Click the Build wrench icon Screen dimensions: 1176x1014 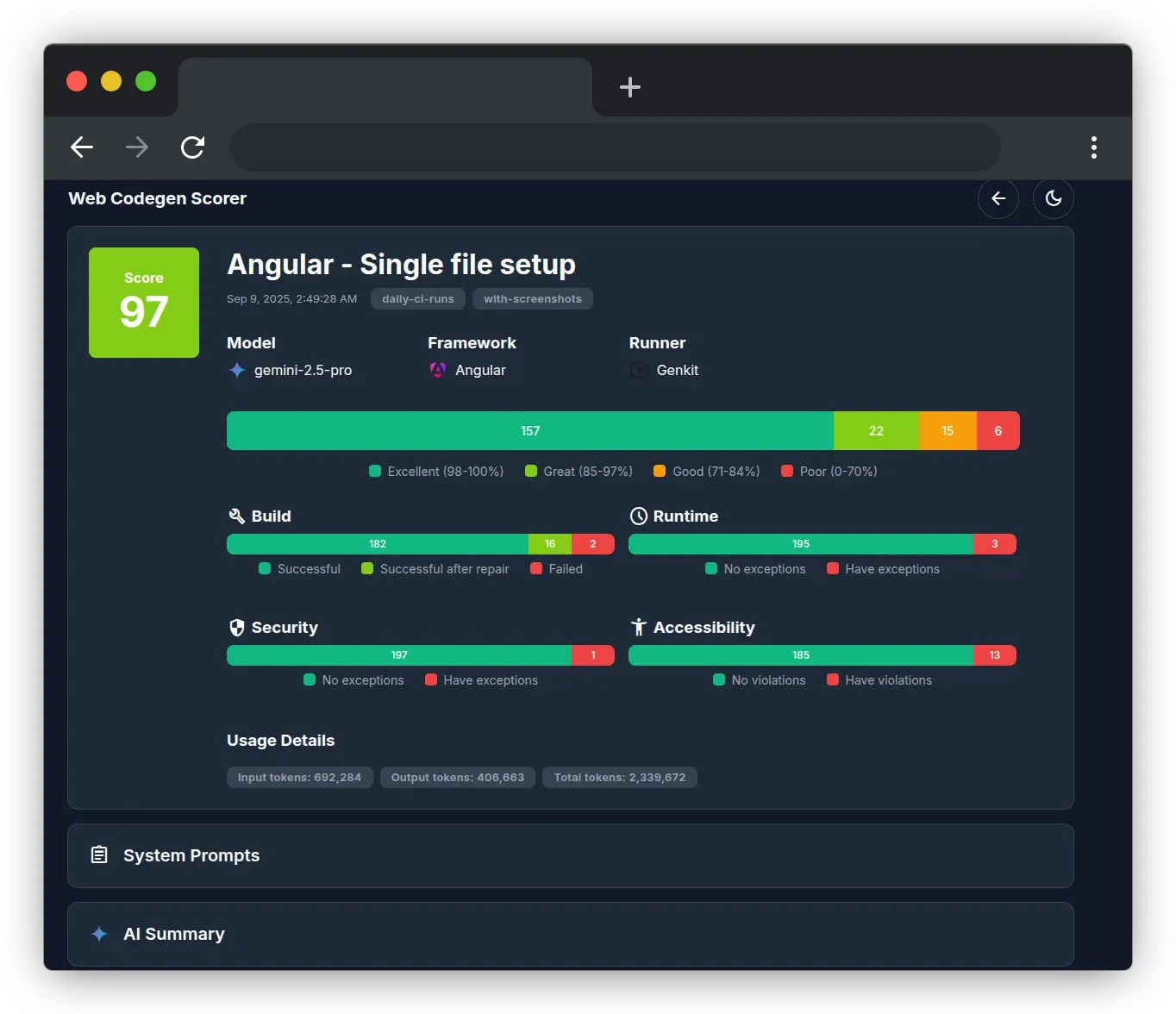click(237, 516)
